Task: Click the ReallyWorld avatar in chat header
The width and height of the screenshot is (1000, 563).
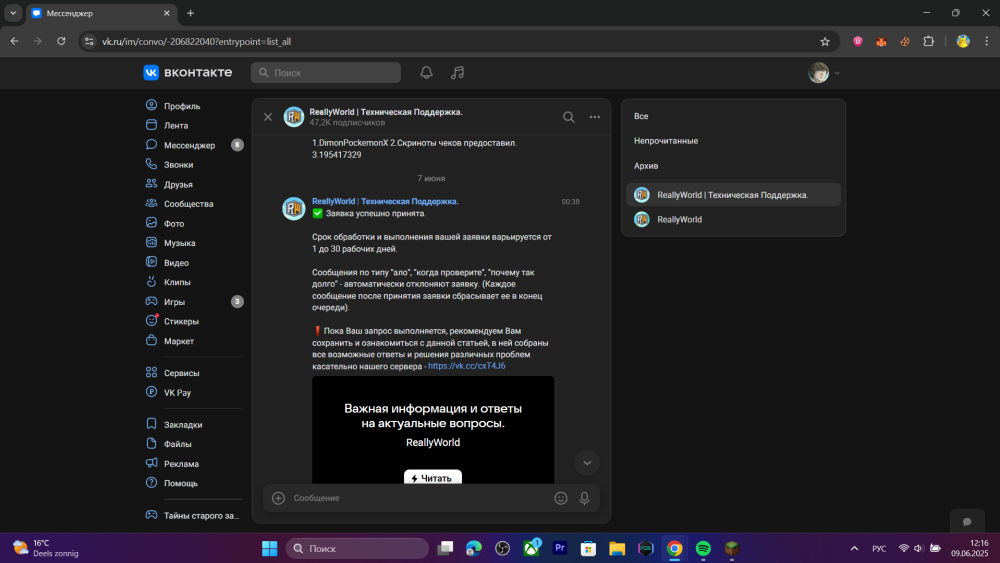Action: 294,117
